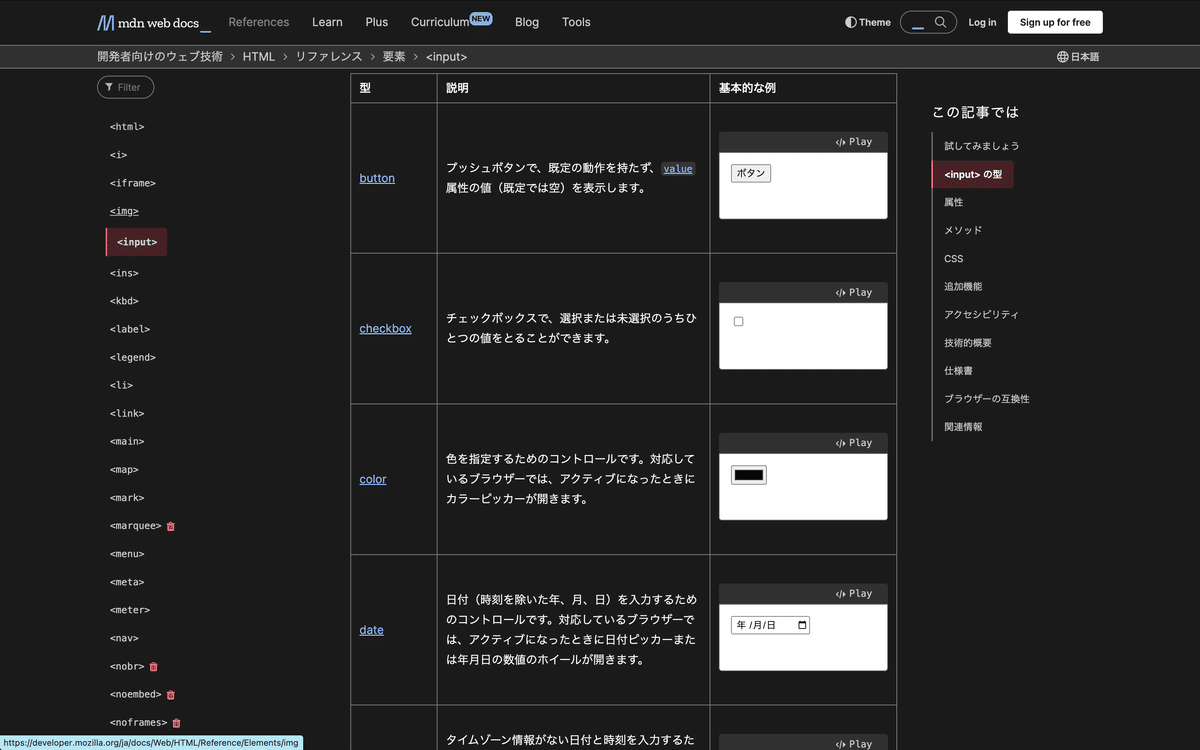Viewport: 1200px width, 750px height.
Task: Open the References menu
Action: (259, 22)
